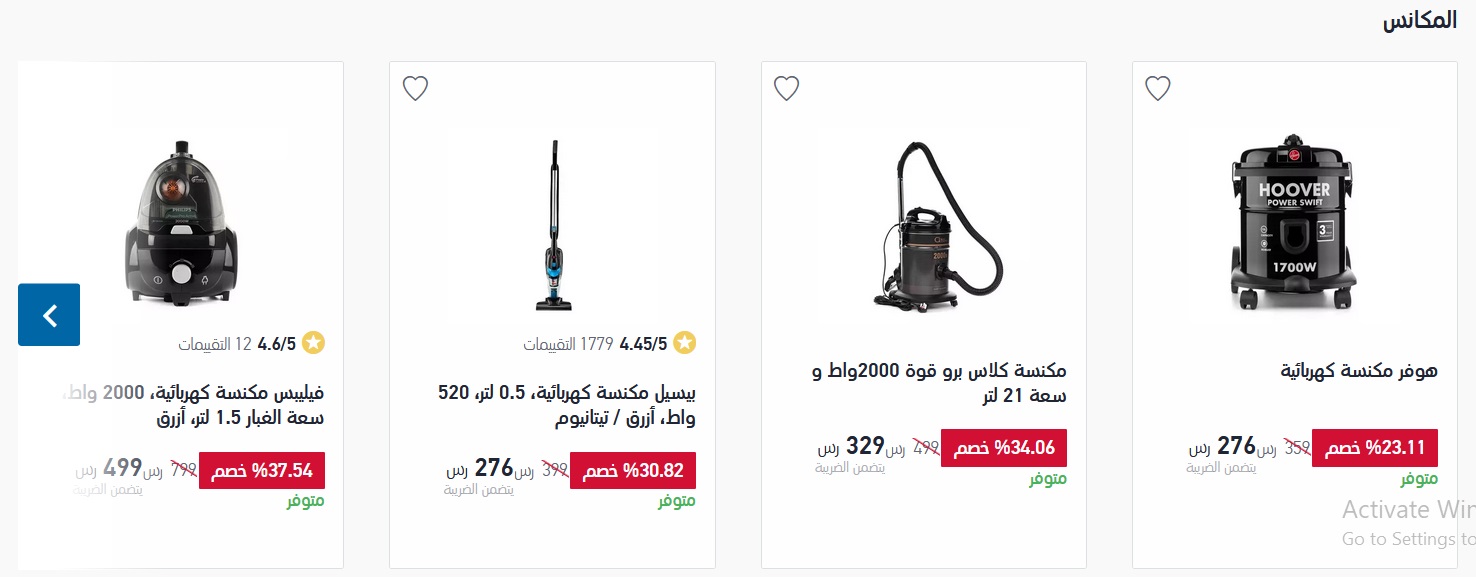Click the 37.54% discount badge

pos(262,471)
